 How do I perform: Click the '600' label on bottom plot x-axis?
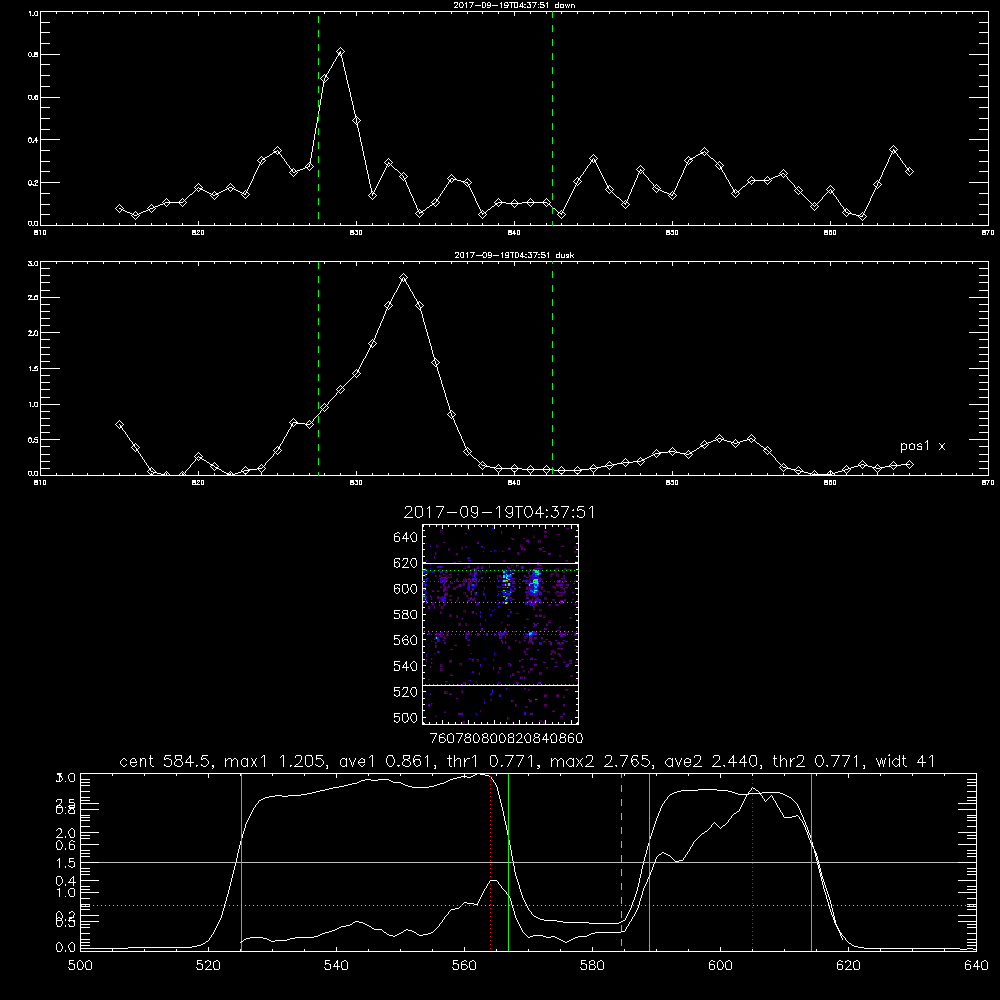click(x=720, y=966)
